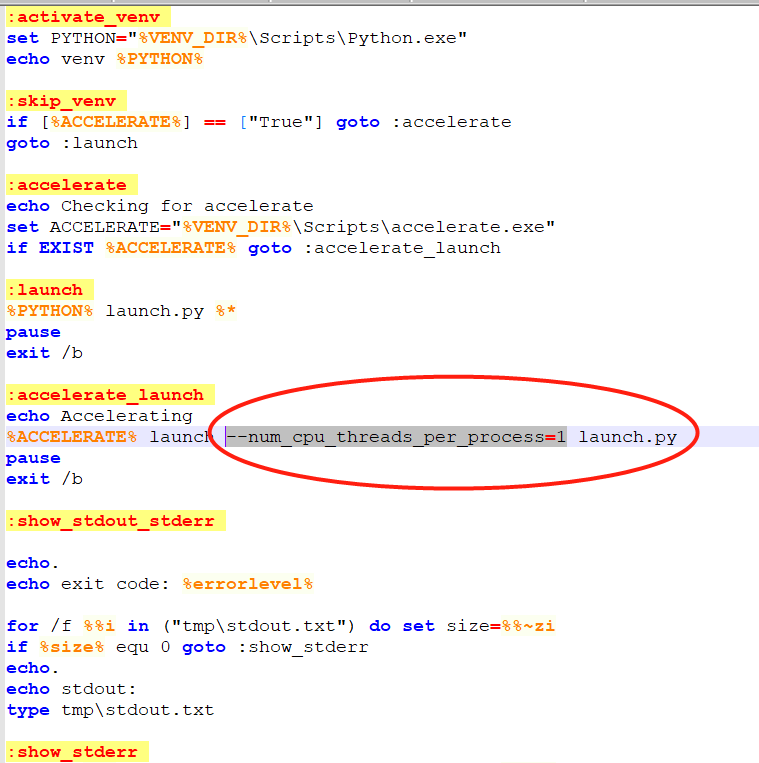Click the :show_stdout_stderr label
759x763 pixels.
click(x=114, y=521)
